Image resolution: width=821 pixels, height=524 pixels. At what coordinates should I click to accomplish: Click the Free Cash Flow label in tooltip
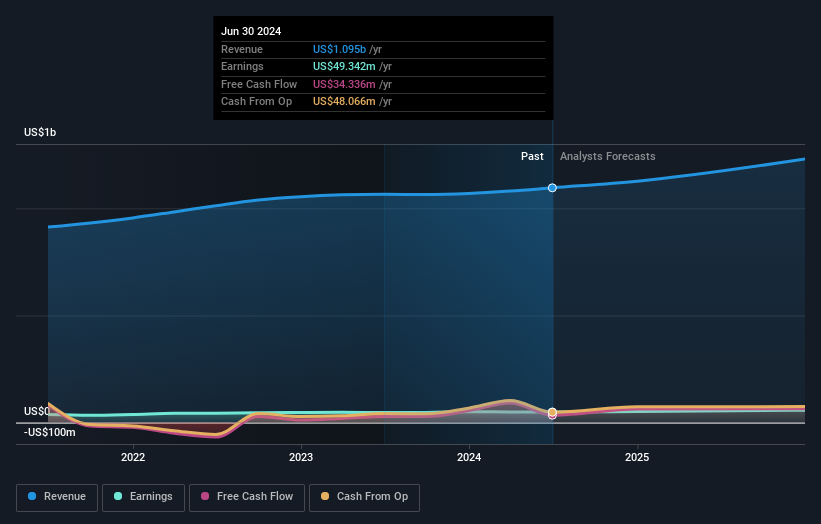pyautogui.click(x=259, y=84)
